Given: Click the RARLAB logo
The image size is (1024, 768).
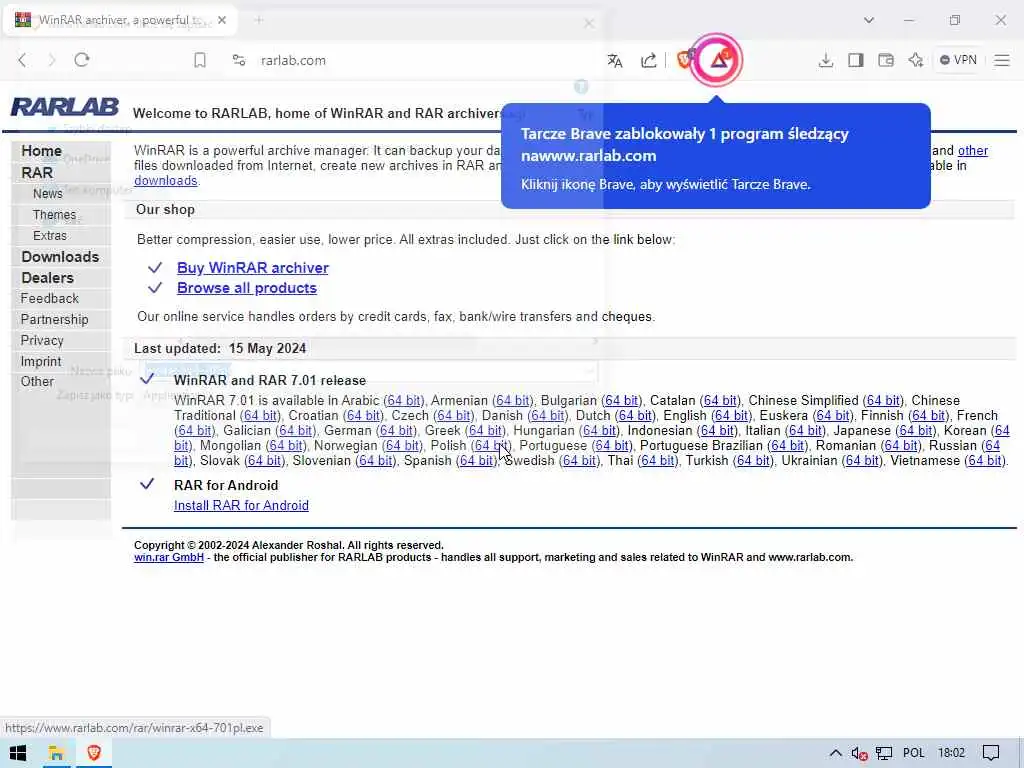Looking at the screenshot, I should pyautogui.click(x=65, y=106).
